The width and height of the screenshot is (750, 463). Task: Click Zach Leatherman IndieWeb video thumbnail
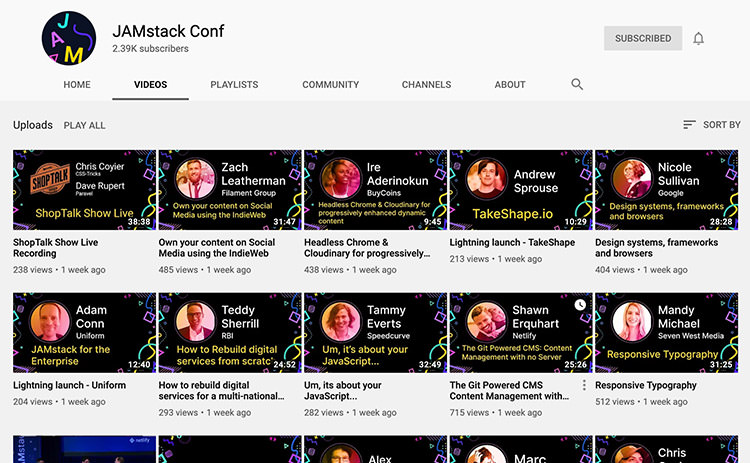click(229, 190)
